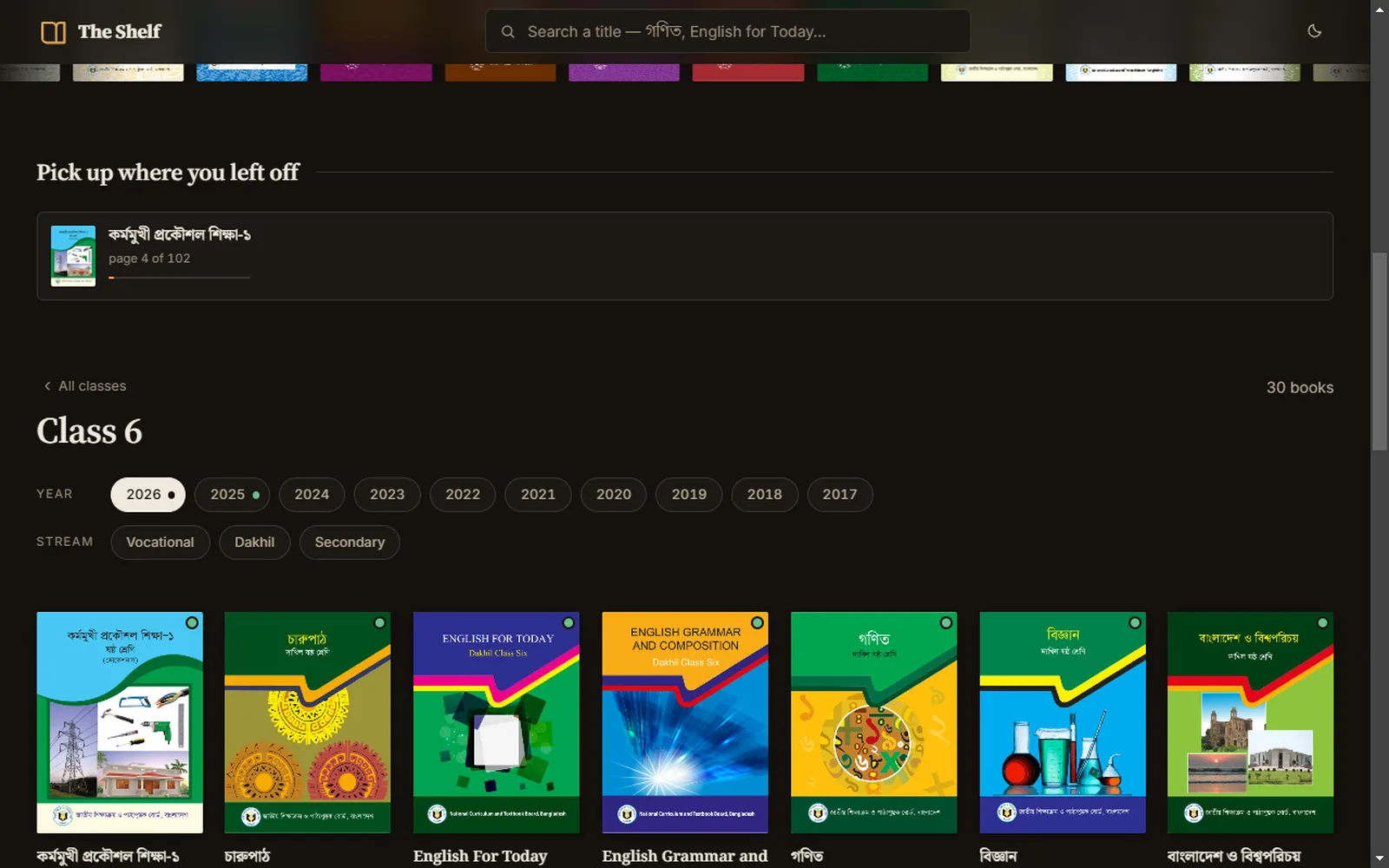Click status dot on গণিত cover
Viewport: 1389px width, 868px height.
(x=946, y=623)
